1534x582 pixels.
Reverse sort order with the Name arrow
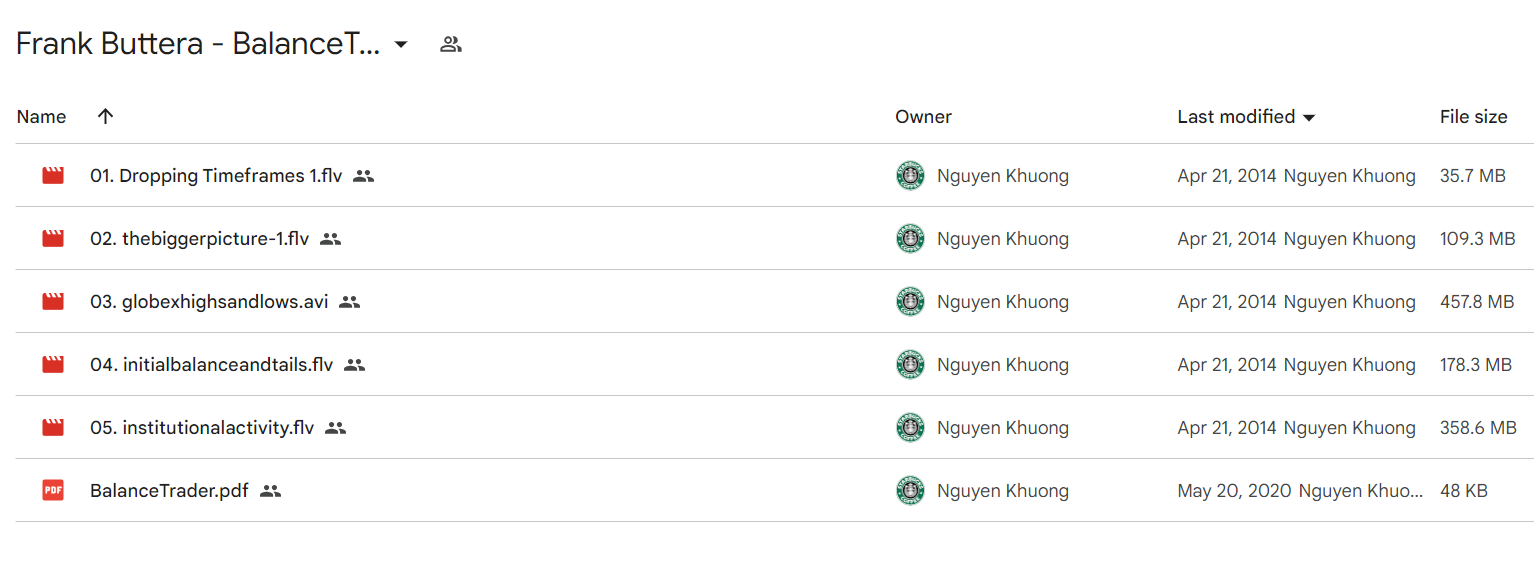click(x=105, y=116)
